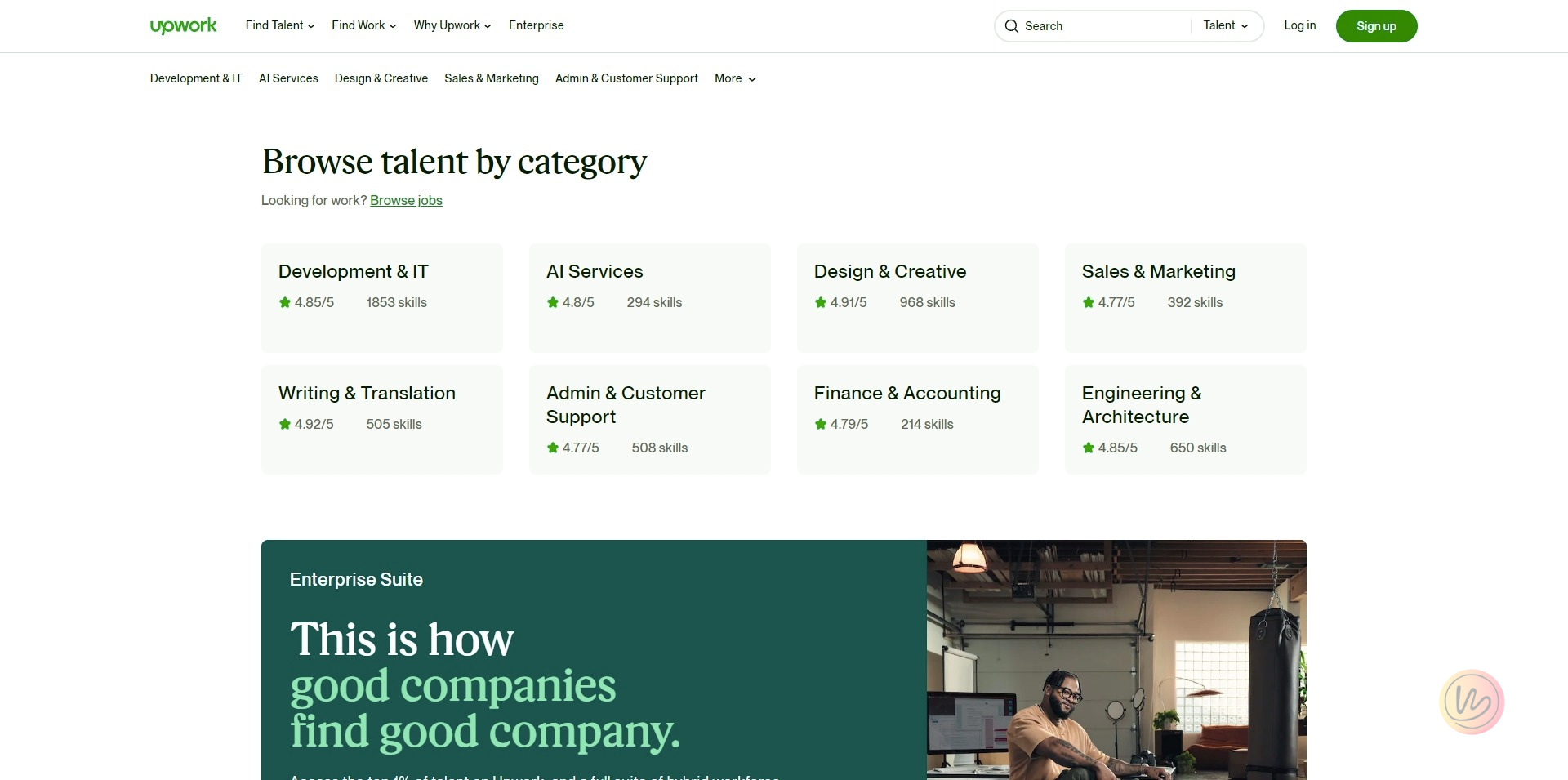Click the star rating icon on AI Services card

coord(553,302)
